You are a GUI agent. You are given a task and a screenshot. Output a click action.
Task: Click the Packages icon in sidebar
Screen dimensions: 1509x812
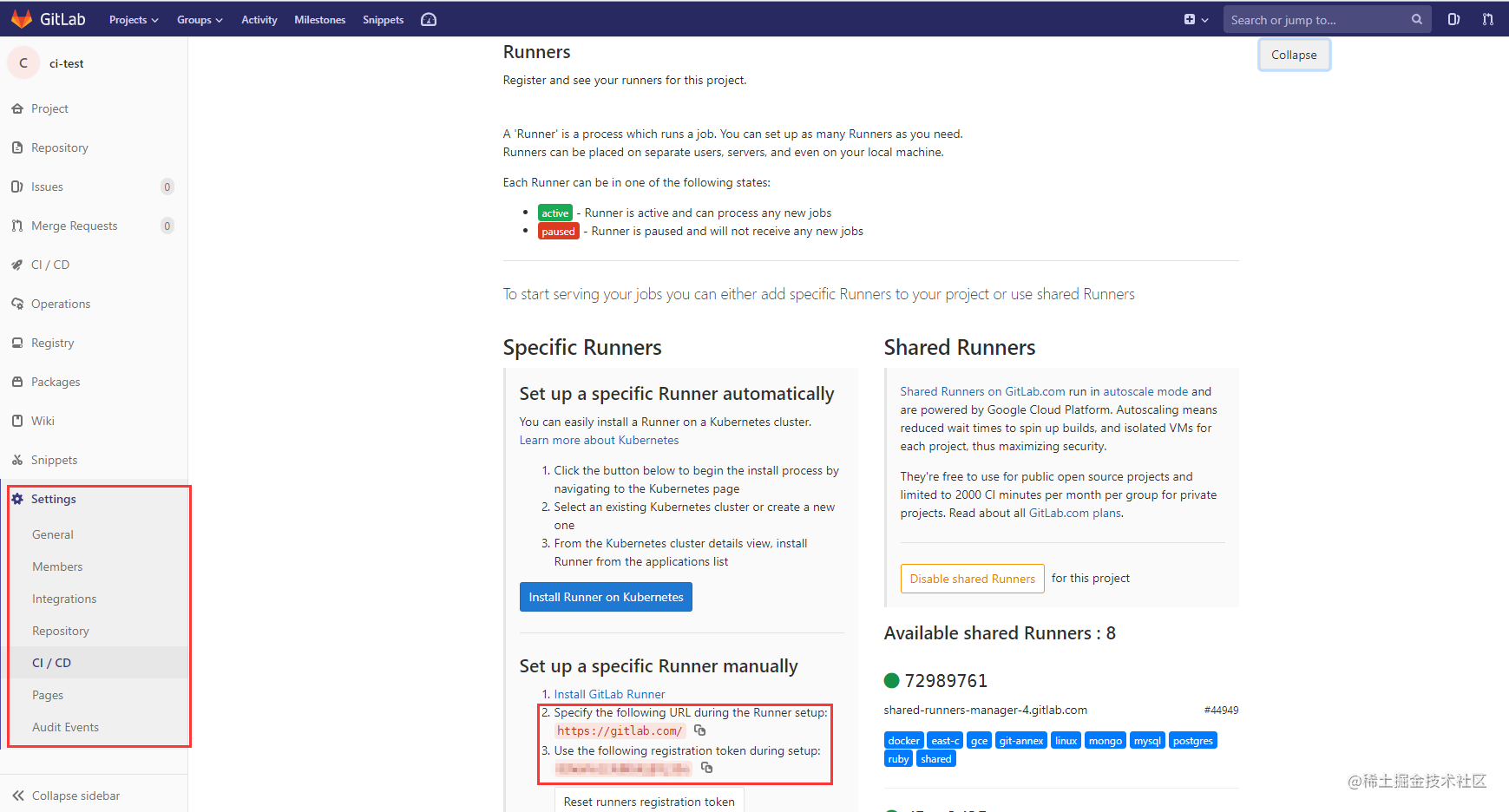tap(17, 382)
